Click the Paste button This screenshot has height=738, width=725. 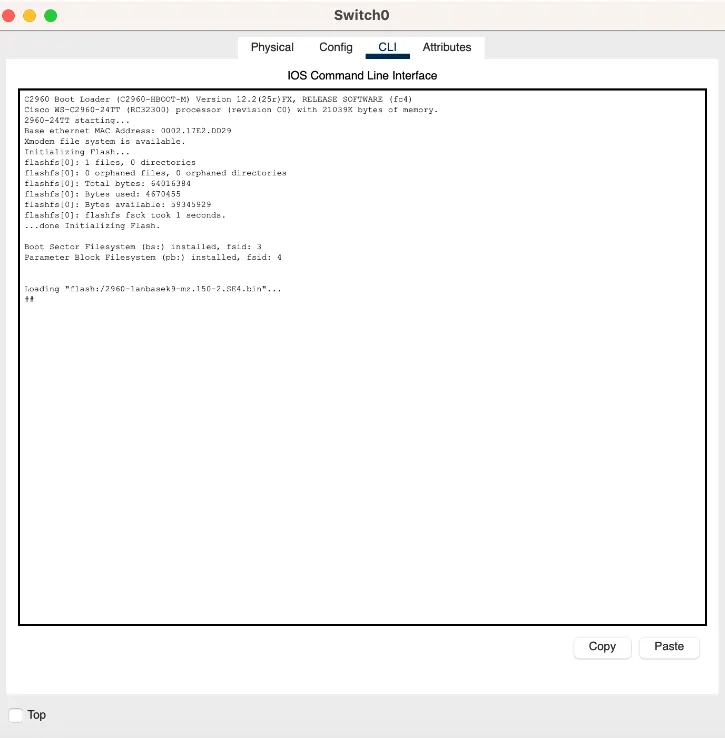[x=669, y=647]
